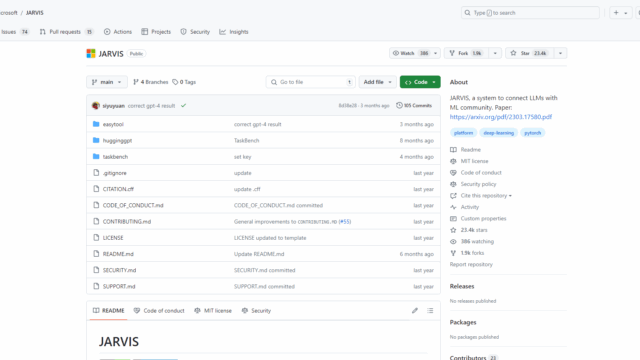Open the Actions tab
The height and width of the screenshot is (360, 640).
click(x=118, y=32)
